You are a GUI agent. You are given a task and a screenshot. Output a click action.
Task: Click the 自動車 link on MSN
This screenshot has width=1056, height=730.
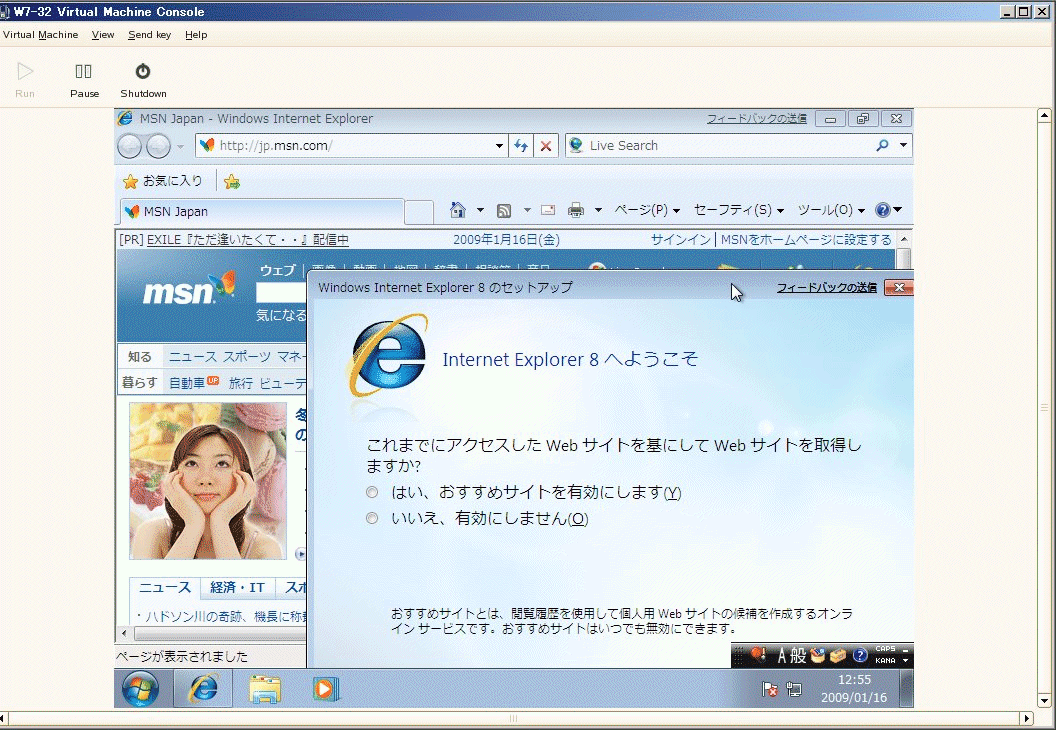(187, 383)
